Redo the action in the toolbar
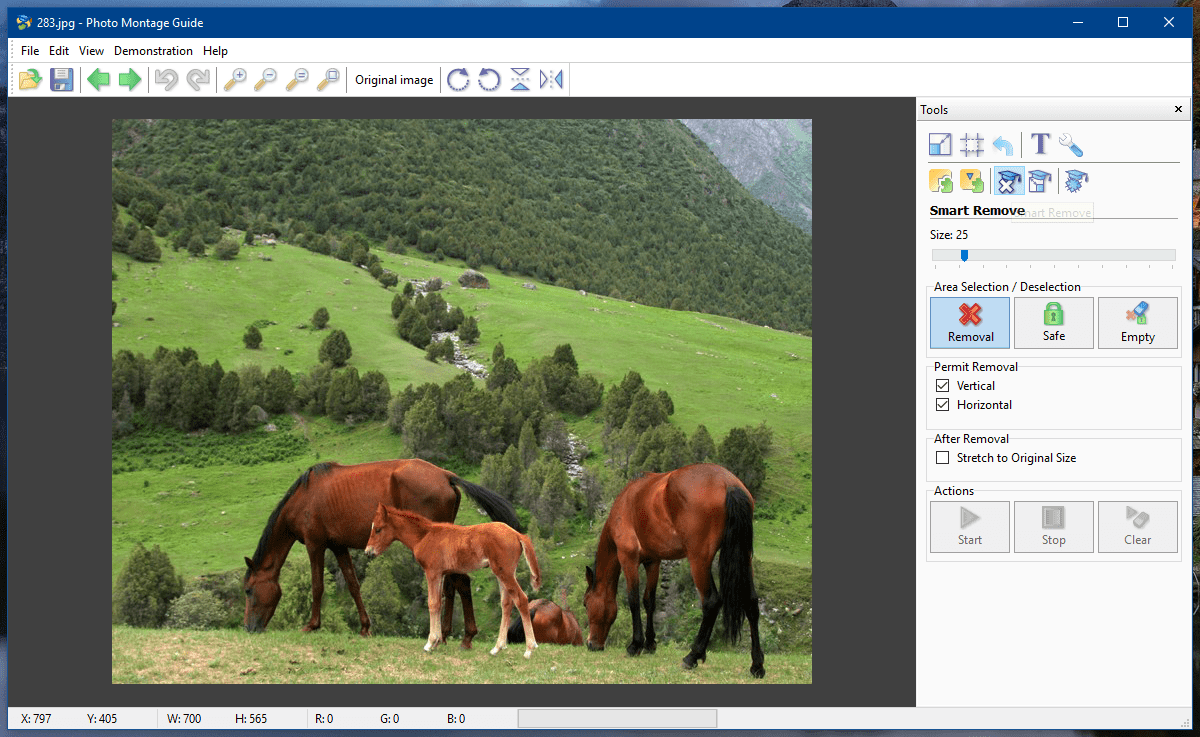 (x=198, y=80)
